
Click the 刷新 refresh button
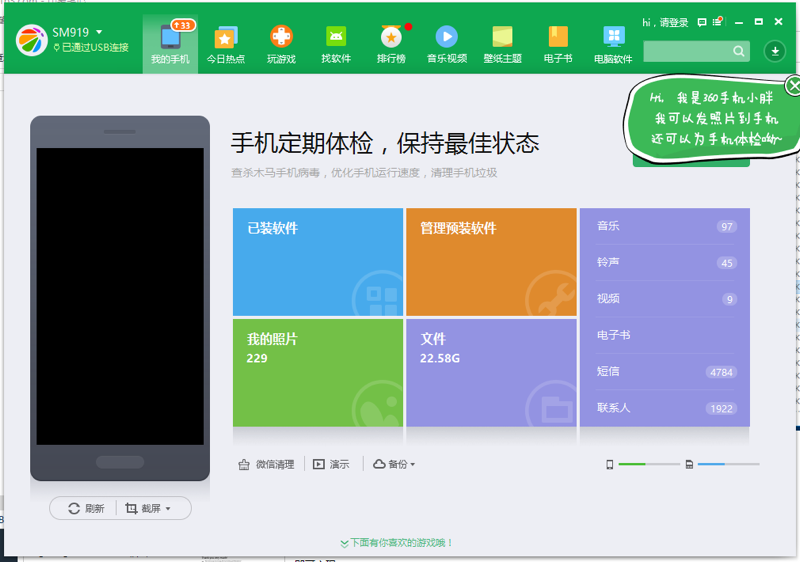86,508
